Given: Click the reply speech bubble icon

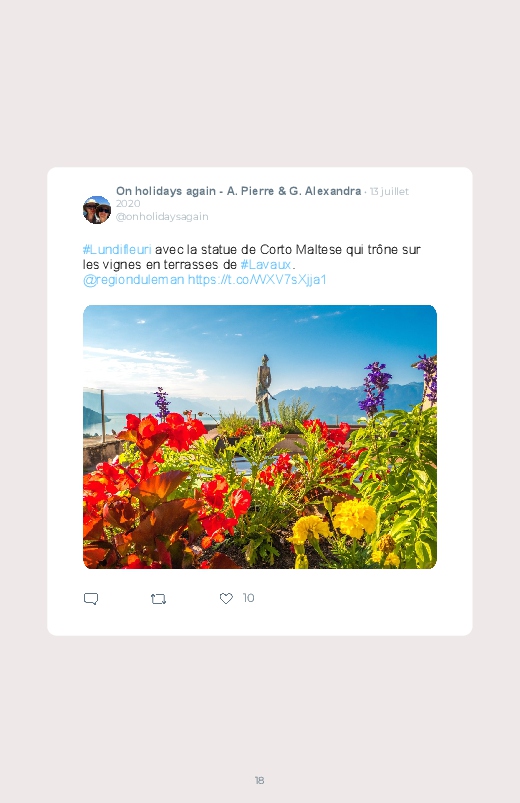Looking at the screenshot, I should click(x=91, y=599).
